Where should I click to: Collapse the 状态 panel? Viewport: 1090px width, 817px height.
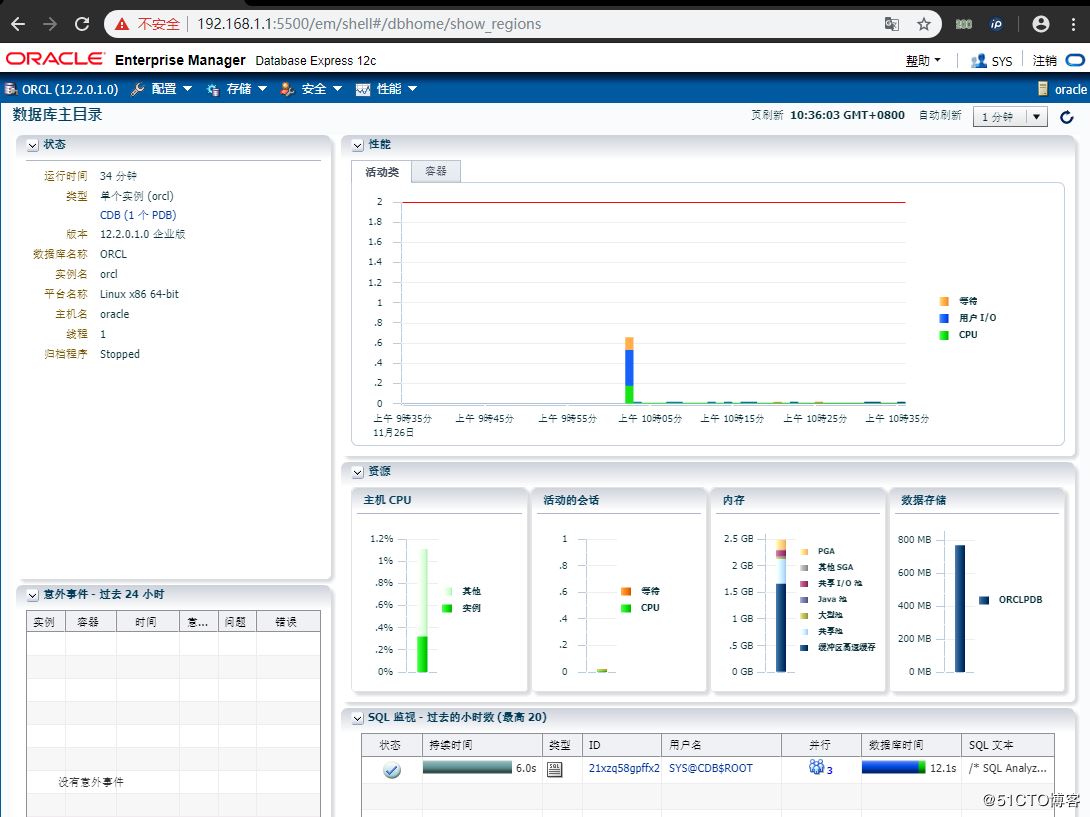(x=33, y=145)
